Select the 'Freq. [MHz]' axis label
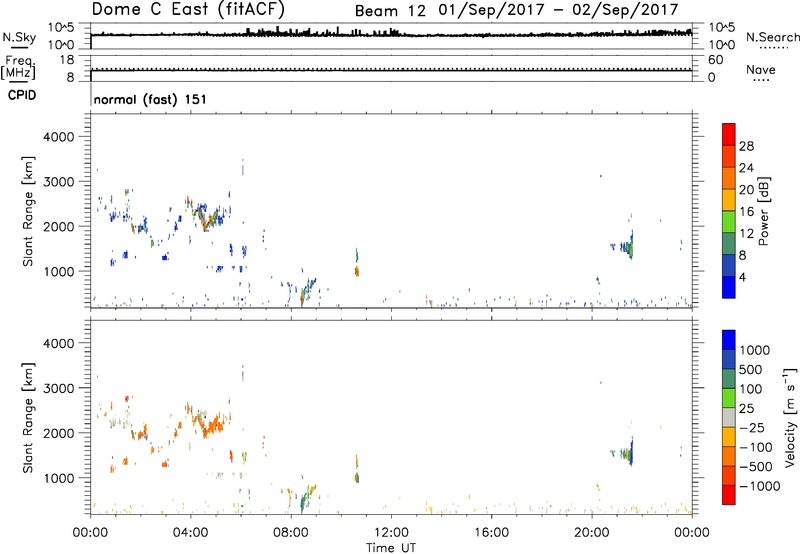Image resolution: width=800 pixels, height=554 pixels. pyautogui.click(x=18, y=68)
